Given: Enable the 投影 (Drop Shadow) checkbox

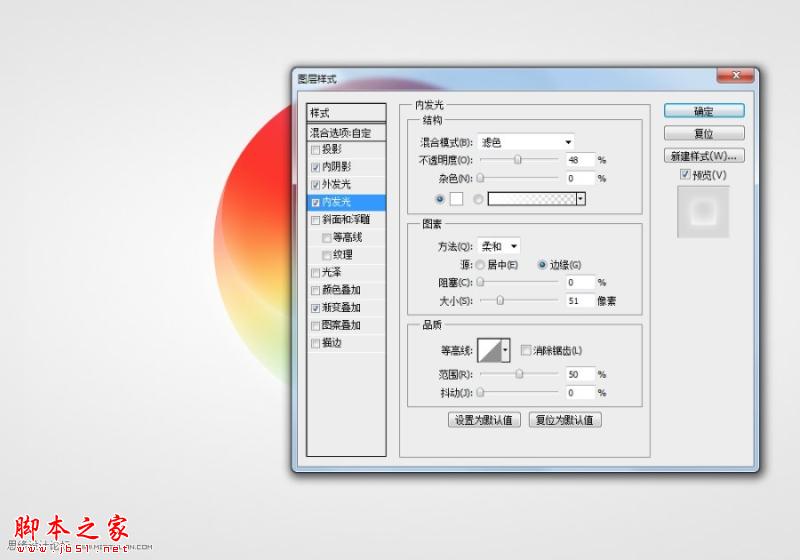Looking at the screenshot, I should tap(315, 150).
